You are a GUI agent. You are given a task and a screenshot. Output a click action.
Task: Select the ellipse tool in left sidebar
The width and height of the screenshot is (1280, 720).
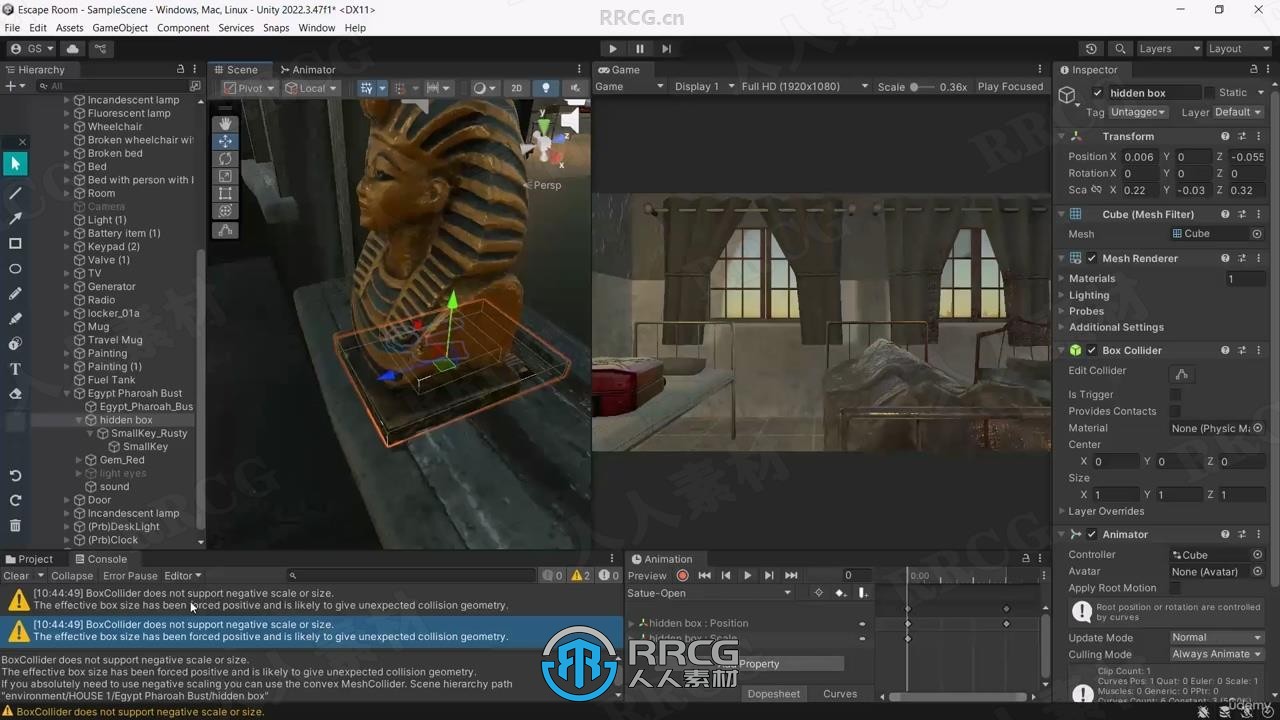click(x=15, y=268)
